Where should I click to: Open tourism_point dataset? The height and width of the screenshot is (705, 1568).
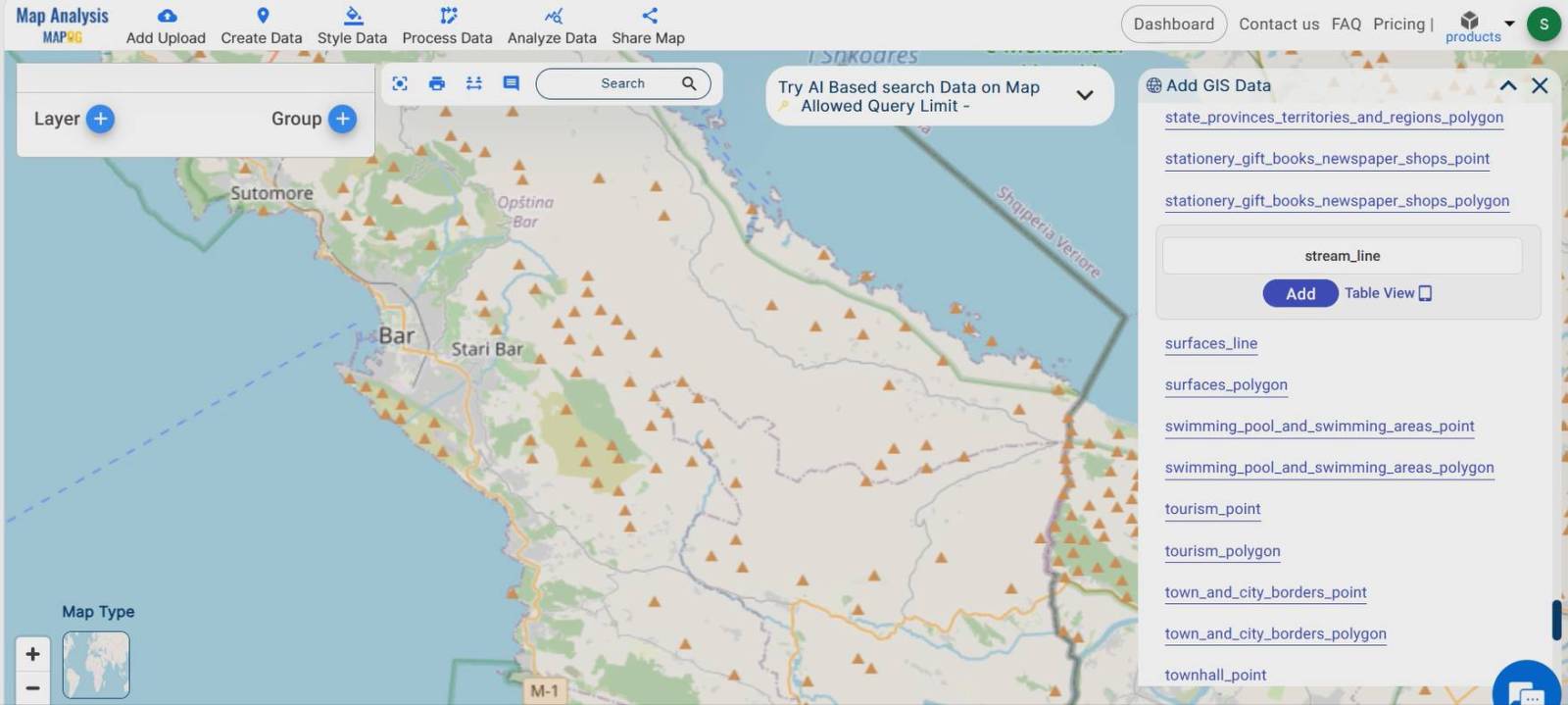[x=1212, y=509]
